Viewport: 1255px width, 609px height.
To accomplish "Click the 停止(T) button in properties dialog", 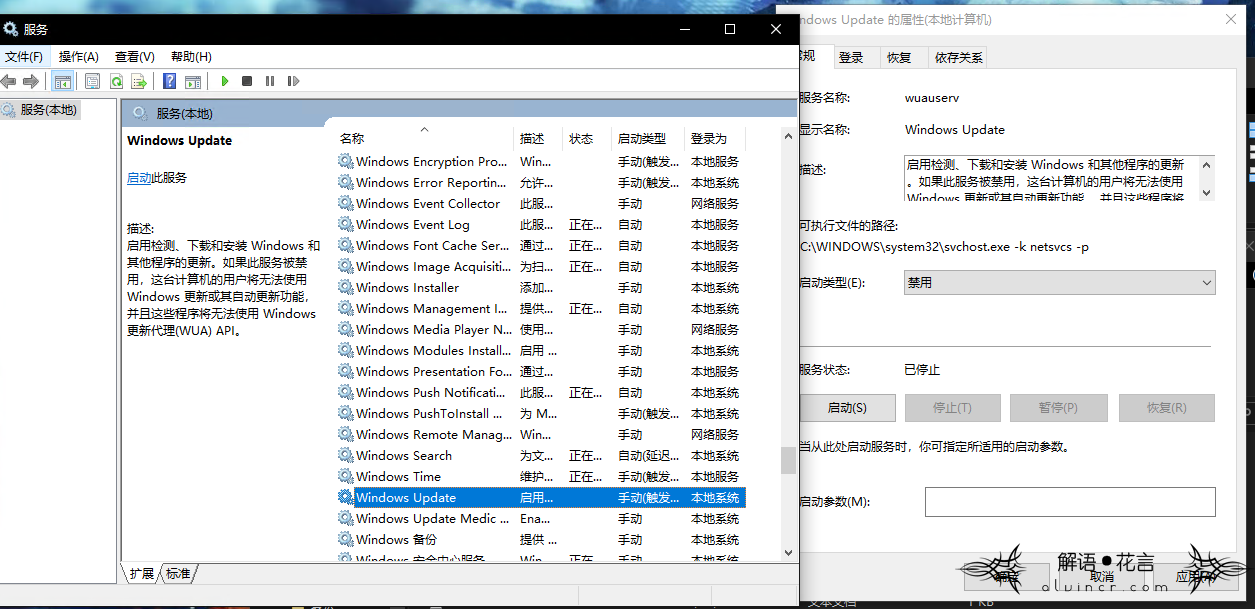I will [952, 408].
